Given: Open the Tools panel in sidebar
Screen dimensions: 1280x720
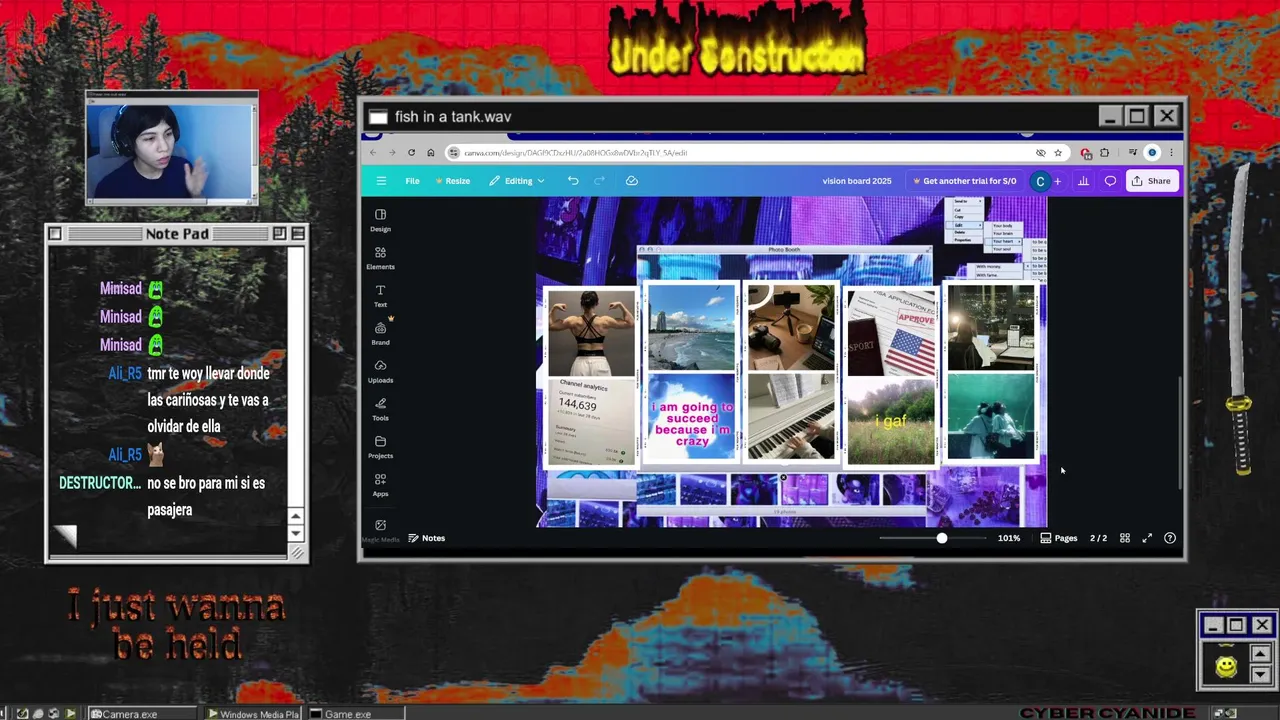Looking at the screenshot, I should (380, 410).
